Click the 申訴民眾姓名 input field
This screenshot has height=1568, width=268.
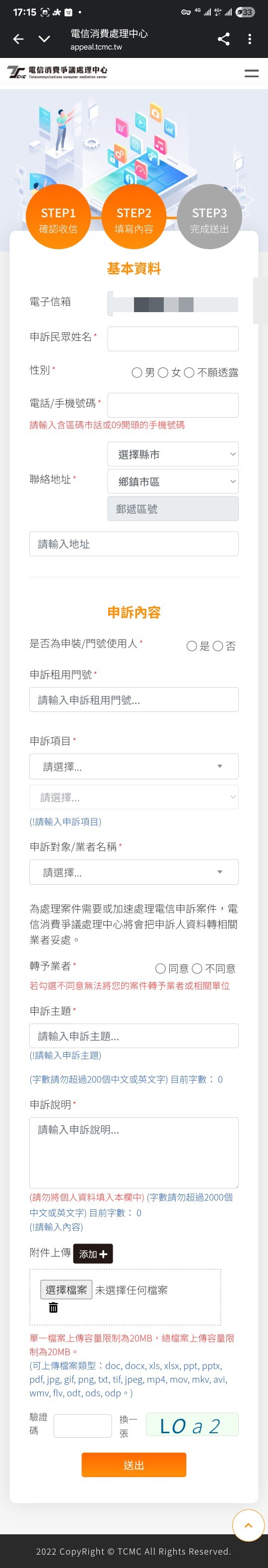pos(173,339)
